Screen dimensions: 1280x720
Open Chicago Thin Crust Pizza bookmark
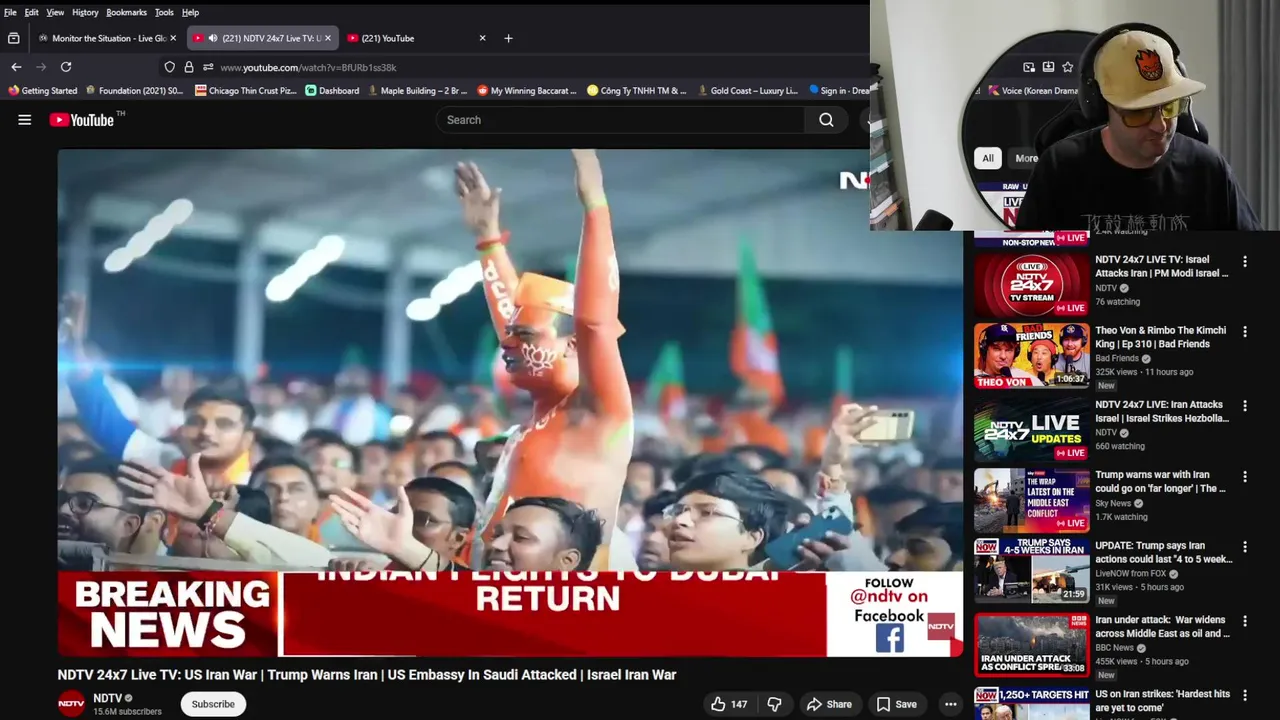tap(246, 91)
